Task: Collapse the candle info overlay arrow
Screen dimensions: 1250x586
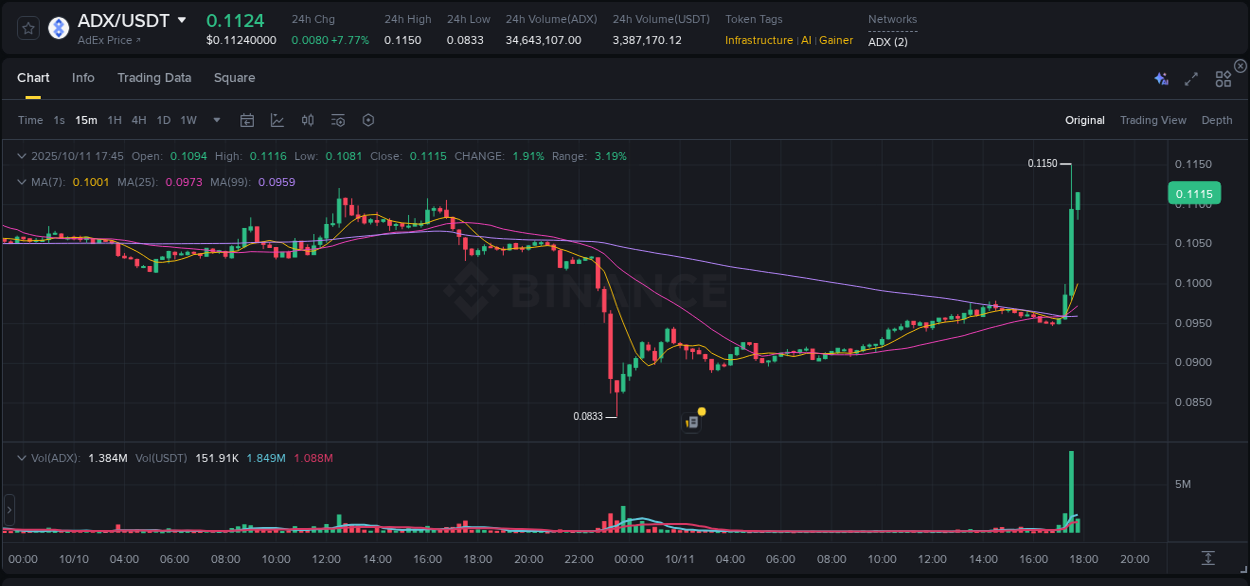Action: tap(22, 156)
